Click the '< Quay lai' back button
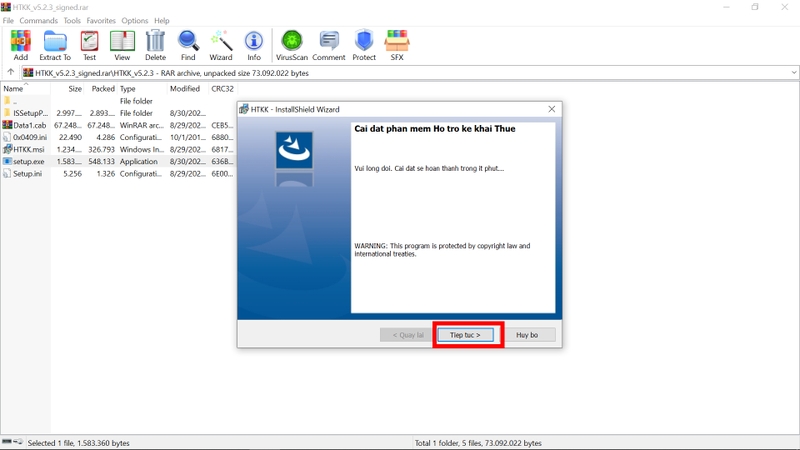Viewport: 800px width, 450px height. click(x=408, y=335)
